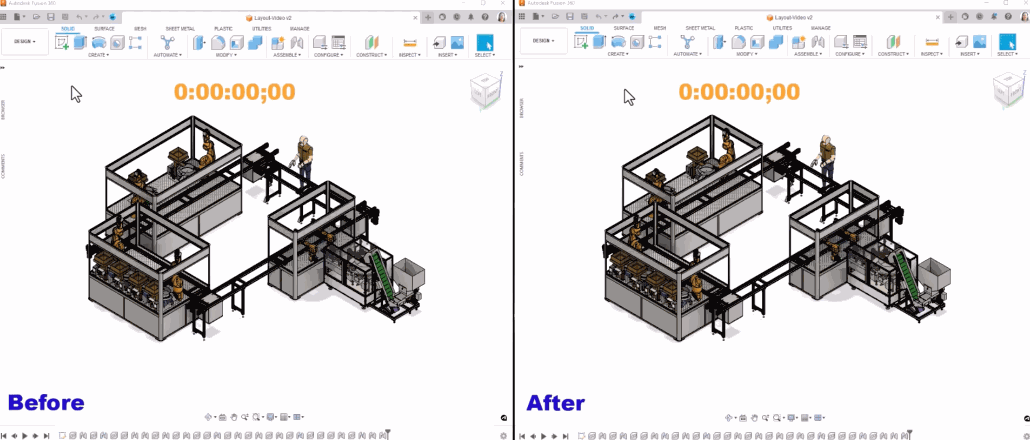Image resolution: width=1030 pixels, height=440 pixels.
Task: Select Shell tool in the left (Before) window
Action: [x=236, y=43]
